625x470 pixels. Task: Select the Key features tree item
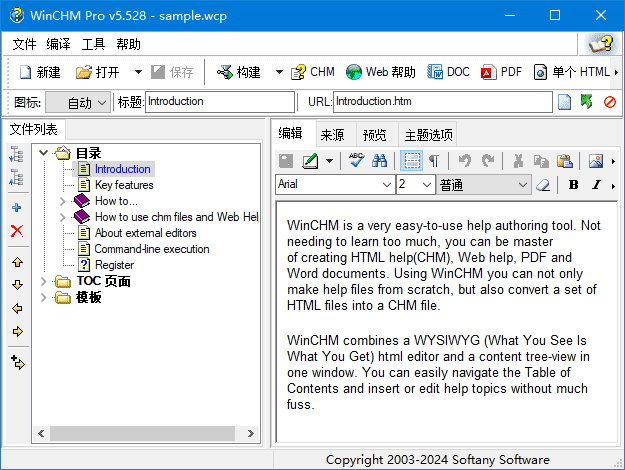coord(124,185)
